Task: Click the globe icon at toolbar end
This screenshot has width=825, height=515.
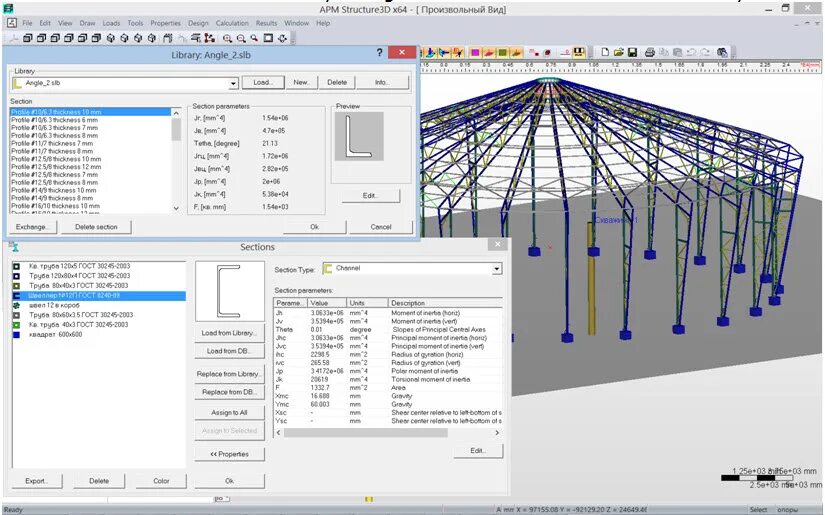Action: coord(722,52)
